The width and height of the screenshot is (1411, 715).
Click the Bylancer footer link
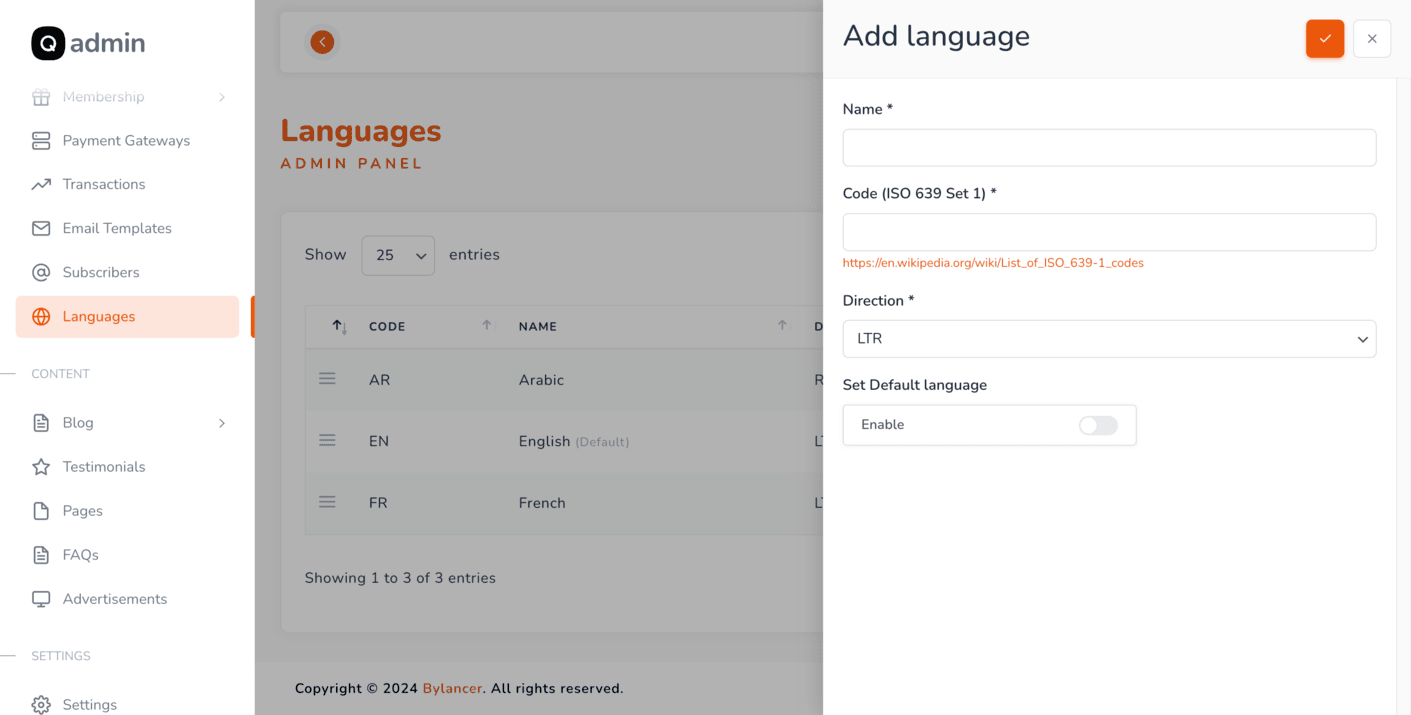pyautogui.click(x=452, y=689)
